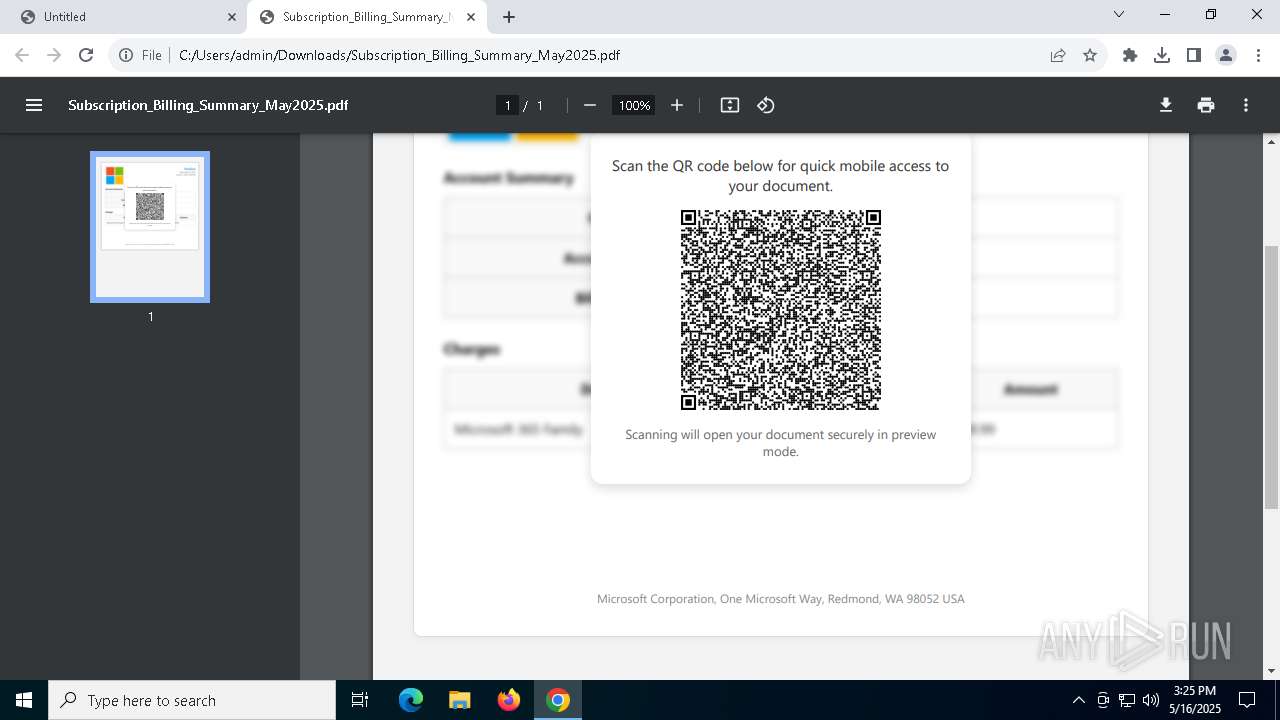
Task: Bookmark this tab with star icon
Action: [x=1090, y=55]
